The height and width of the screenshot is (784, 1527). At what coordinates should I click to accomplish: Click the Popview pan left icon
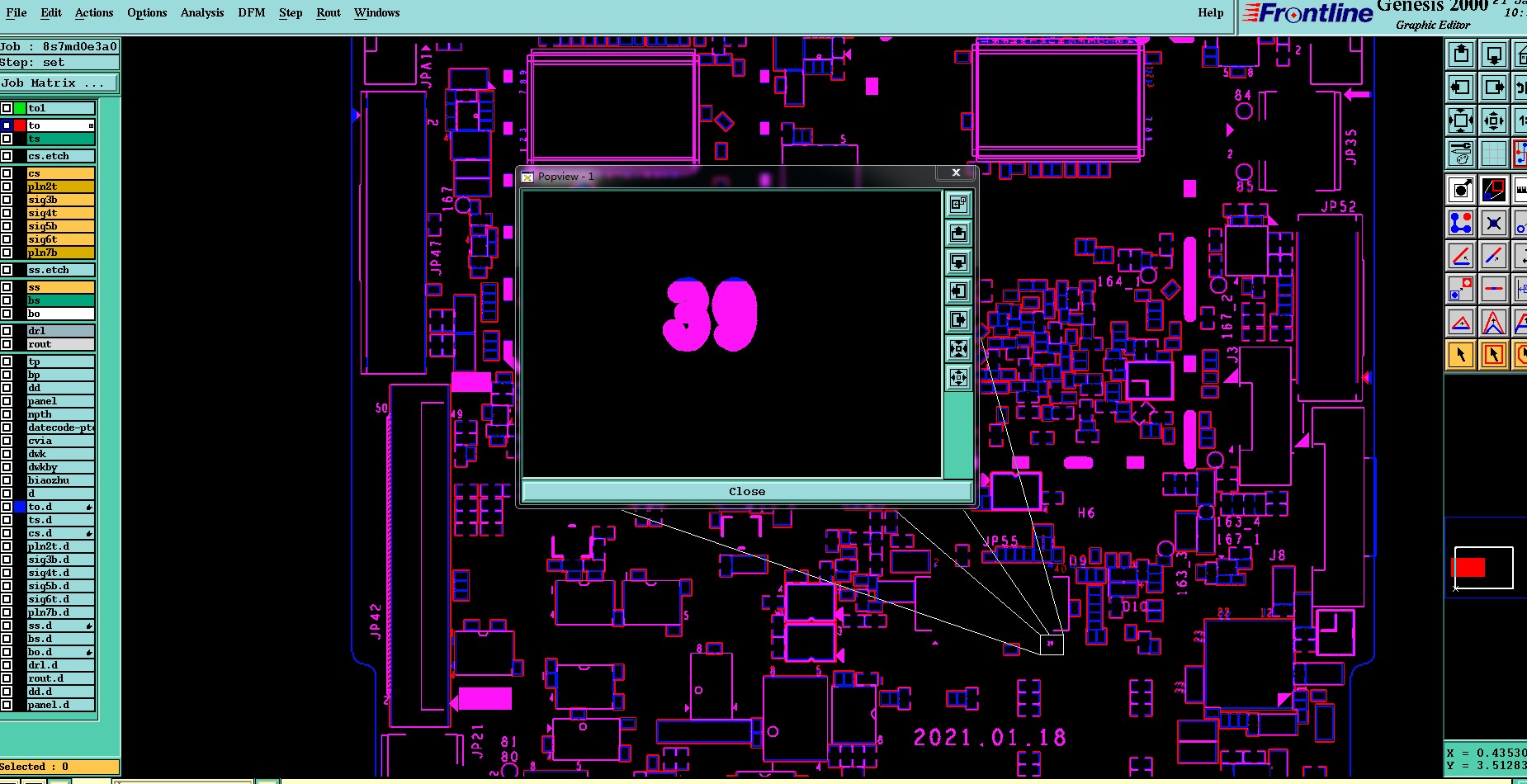(x=958, y=290)
